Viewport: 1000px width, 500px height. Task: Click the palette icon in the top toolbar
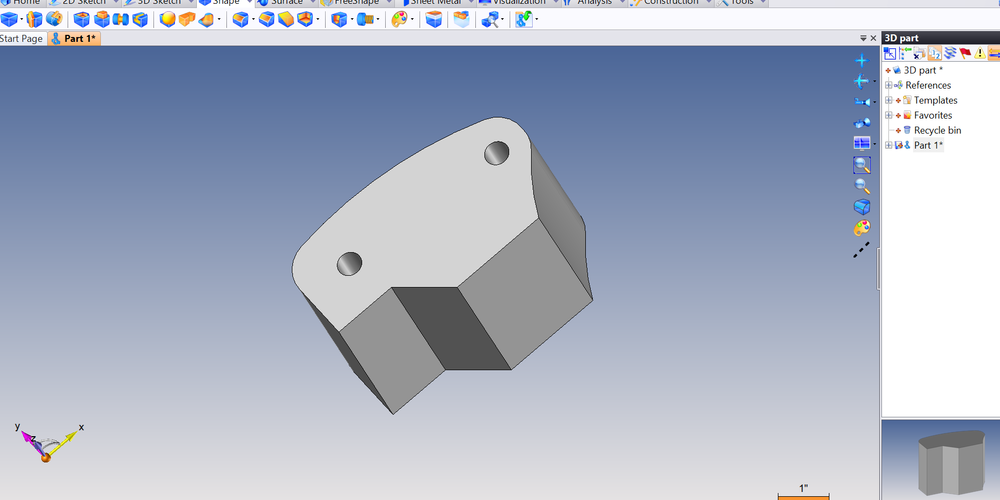coord(398,19)
